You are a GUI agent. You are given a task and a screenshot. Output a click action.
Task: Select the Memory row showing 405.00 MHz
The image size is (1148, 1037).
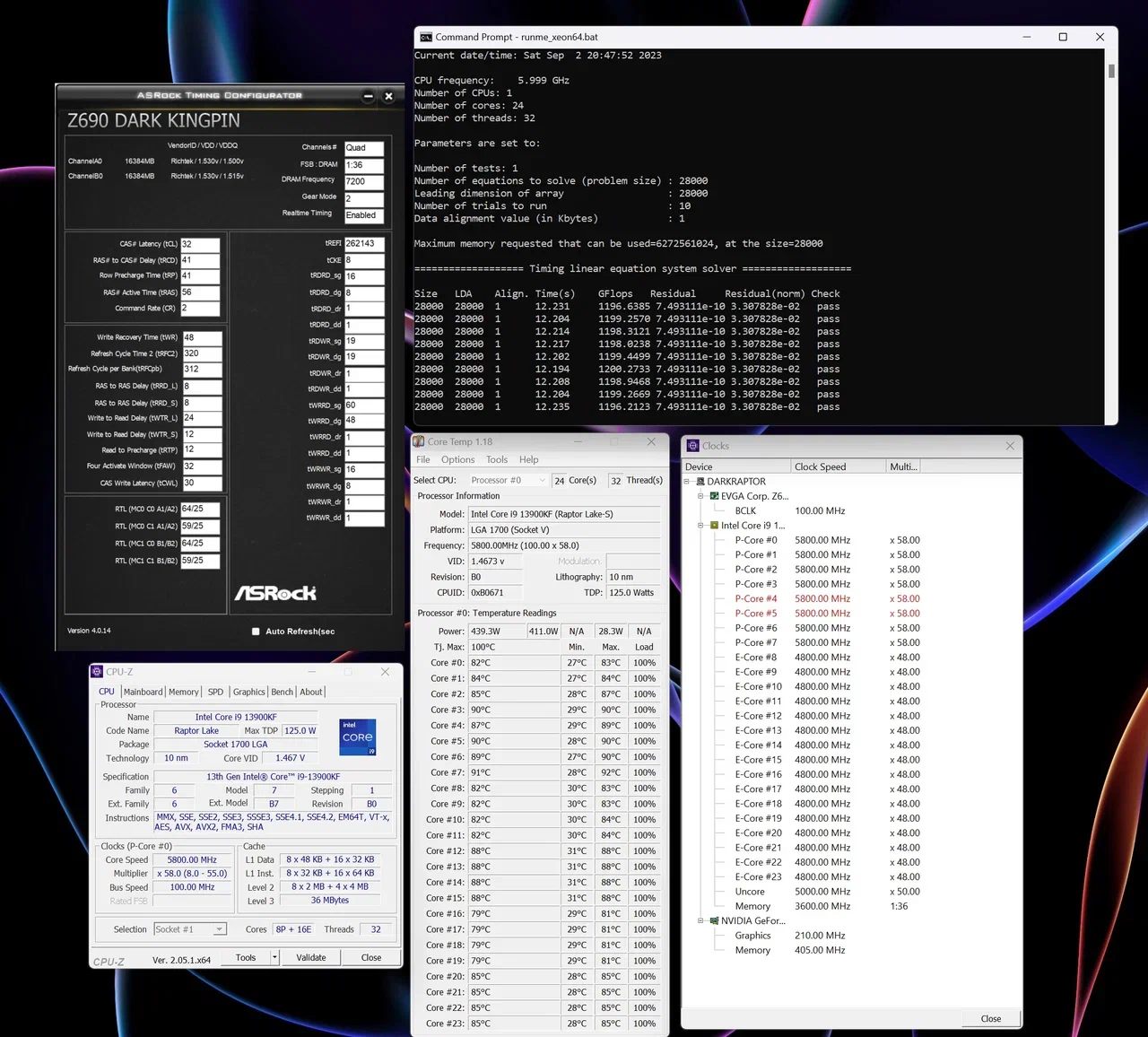789,950
